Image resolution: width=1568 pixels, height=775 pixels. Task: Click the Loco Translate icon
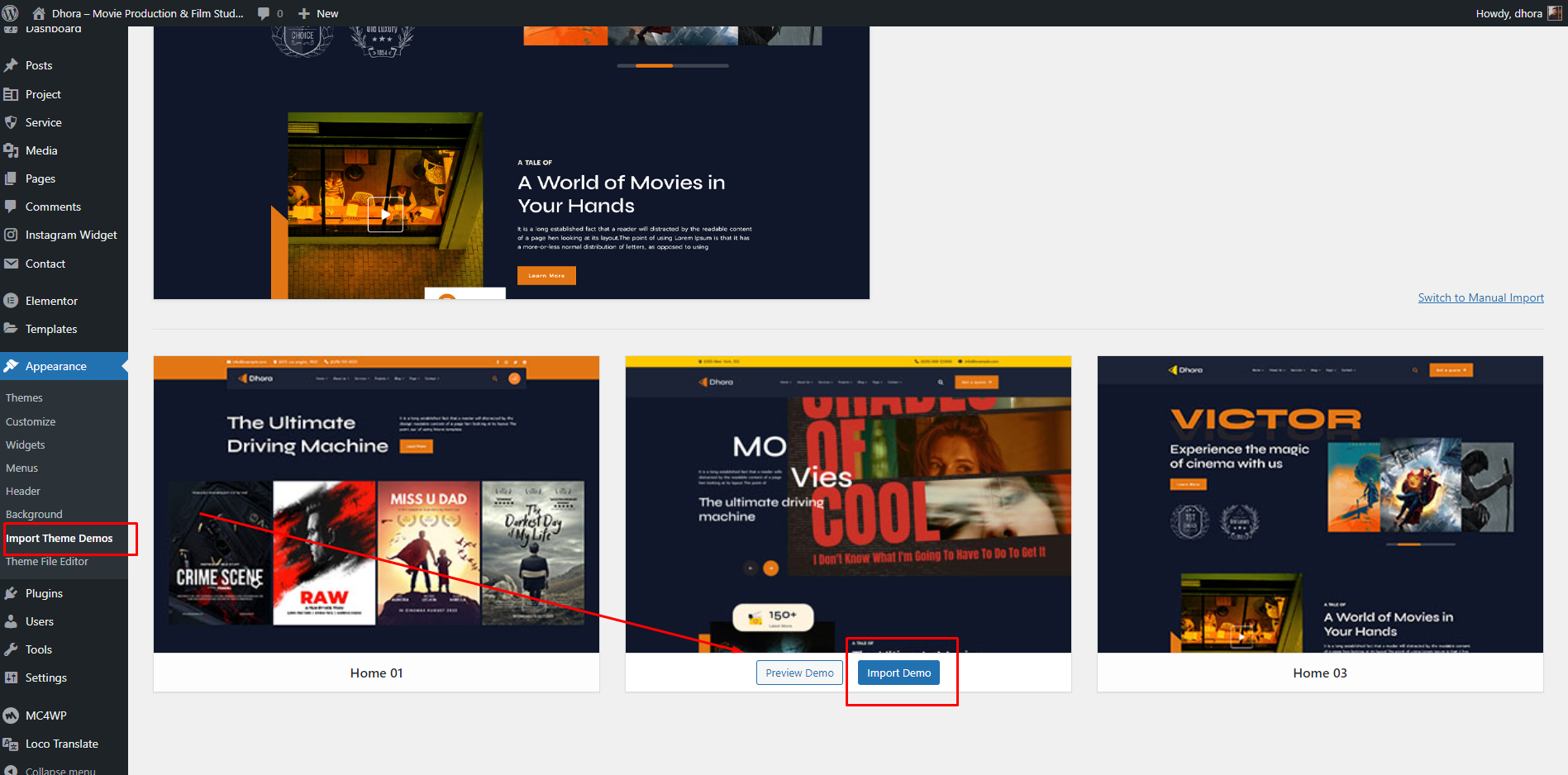tap(11, 744)
